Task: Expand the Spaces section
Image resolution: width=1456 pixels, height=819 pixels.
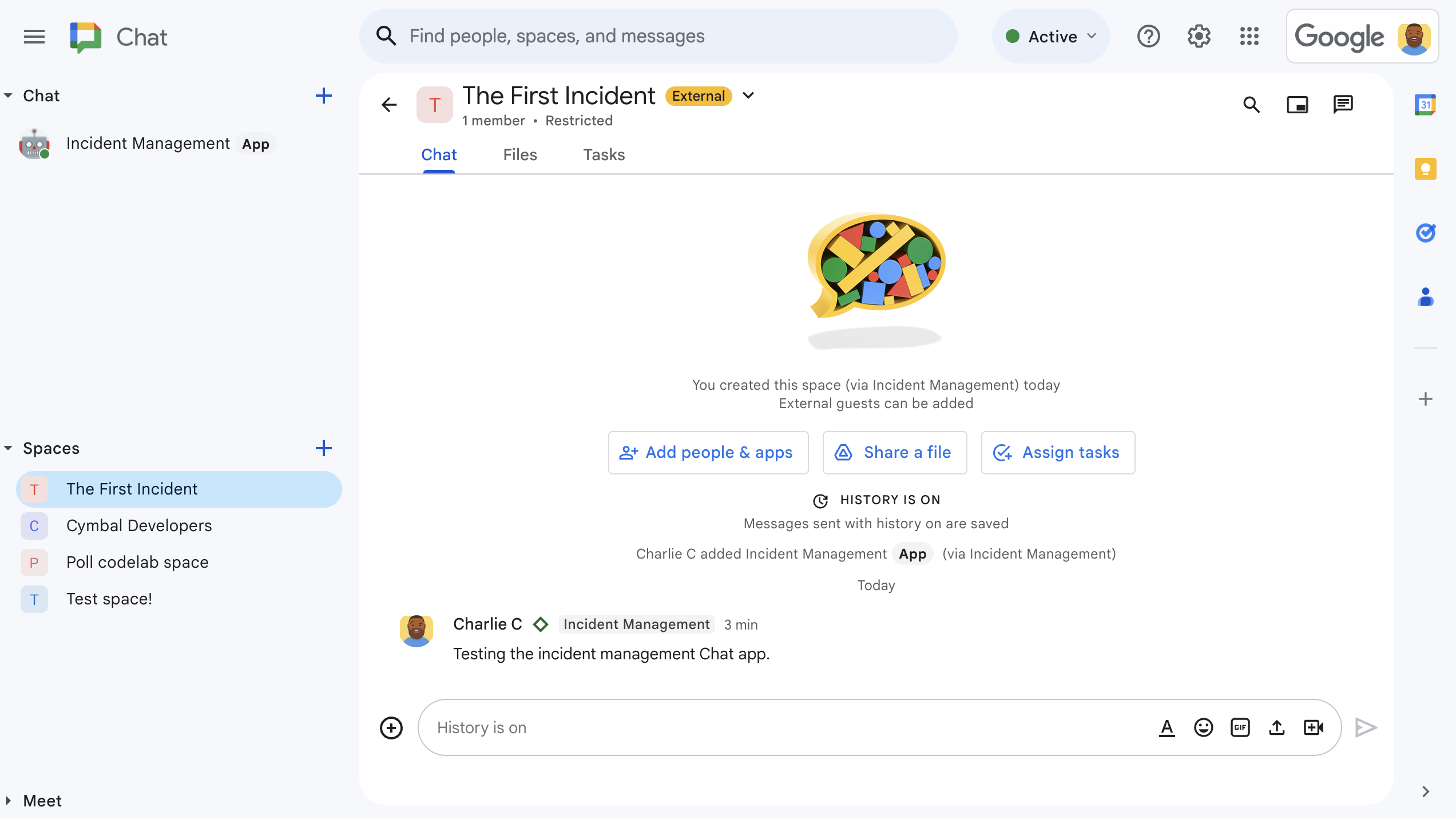Action: click(x=9, y=448)
